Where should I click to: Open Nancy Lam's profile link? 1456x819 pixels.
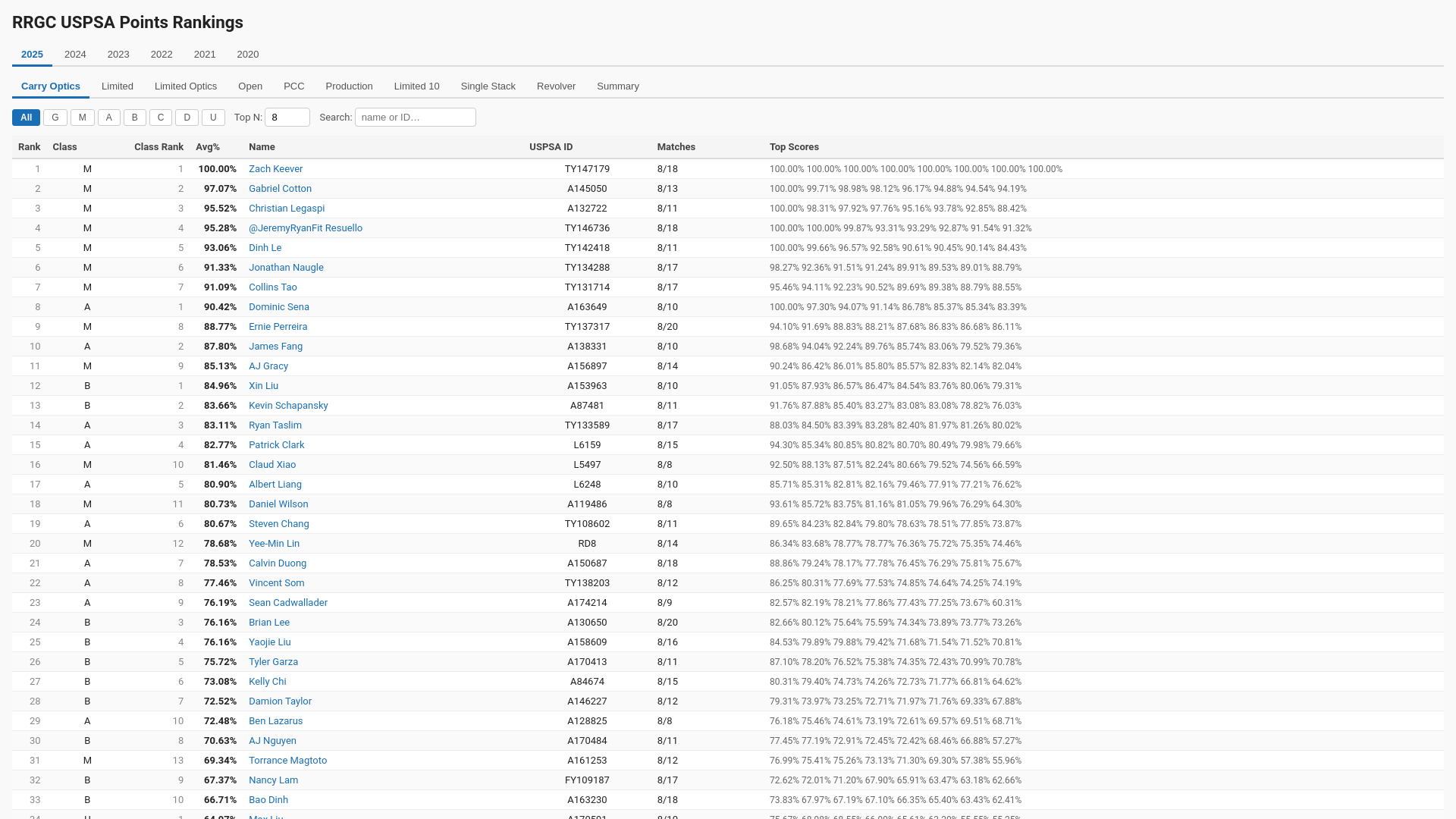click(x=273, y=780)
